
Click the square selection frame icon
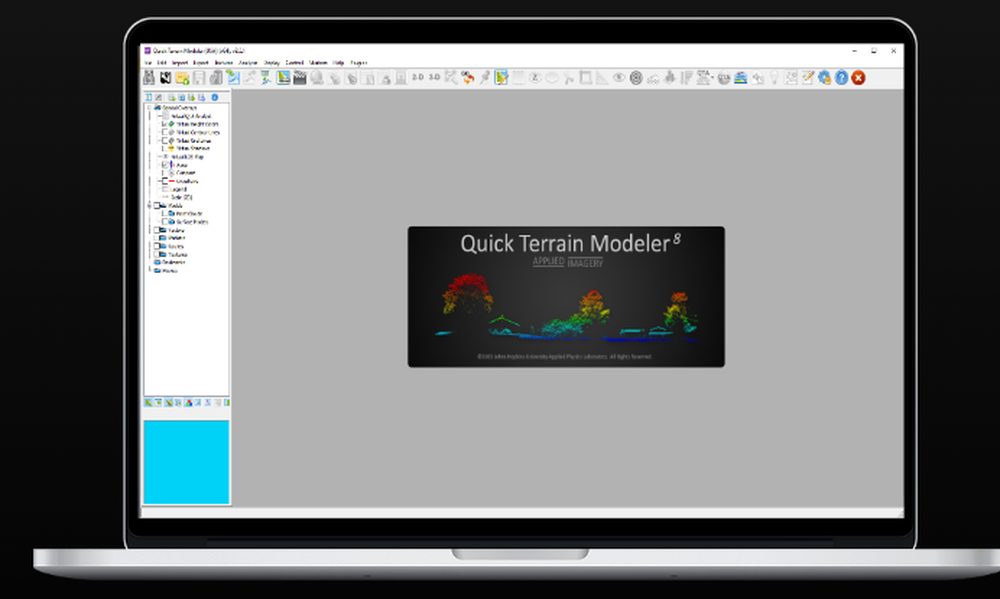pos(585,78)
